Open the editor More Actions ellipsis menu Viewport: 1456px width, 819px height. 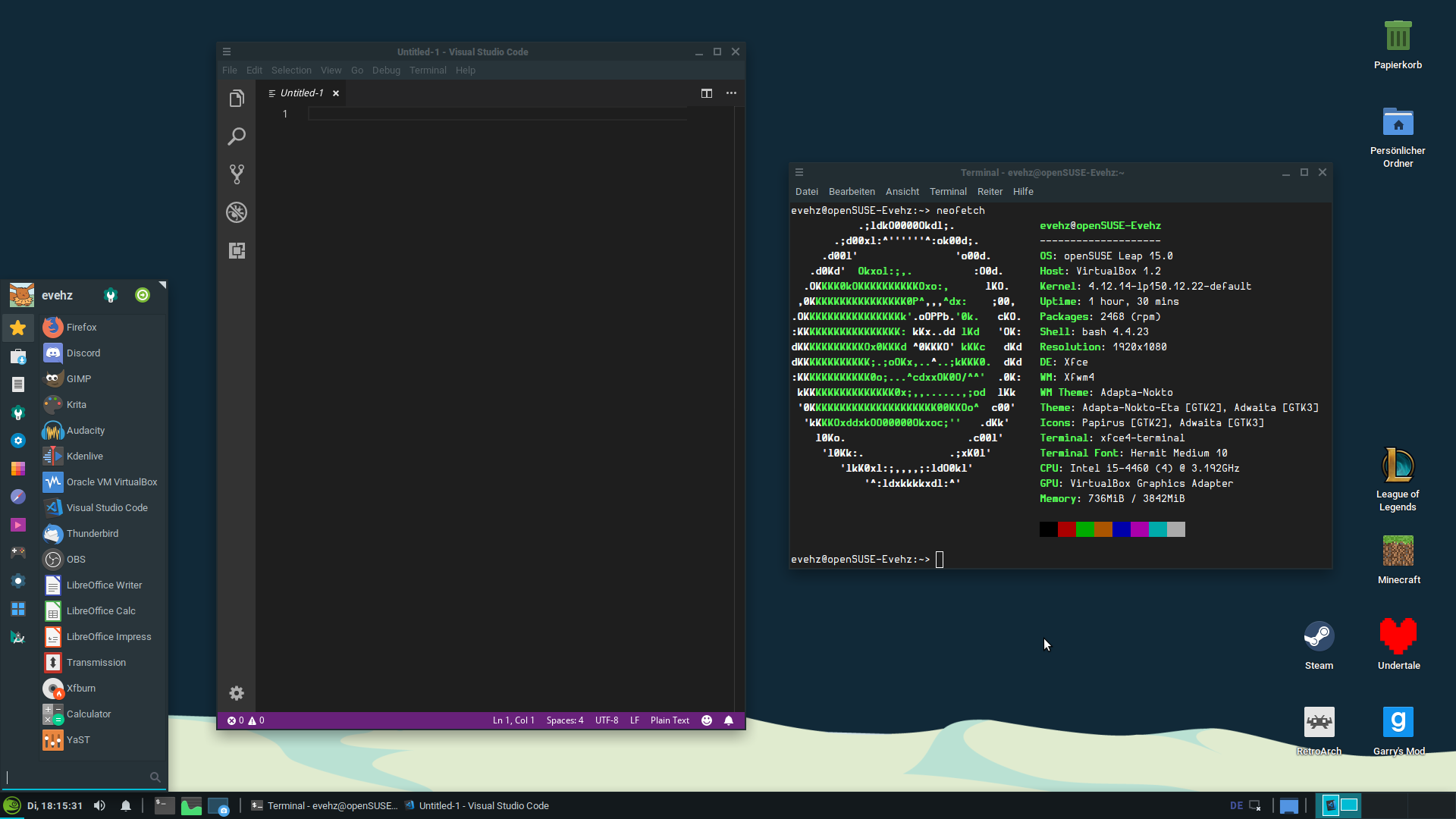point(731,93)
